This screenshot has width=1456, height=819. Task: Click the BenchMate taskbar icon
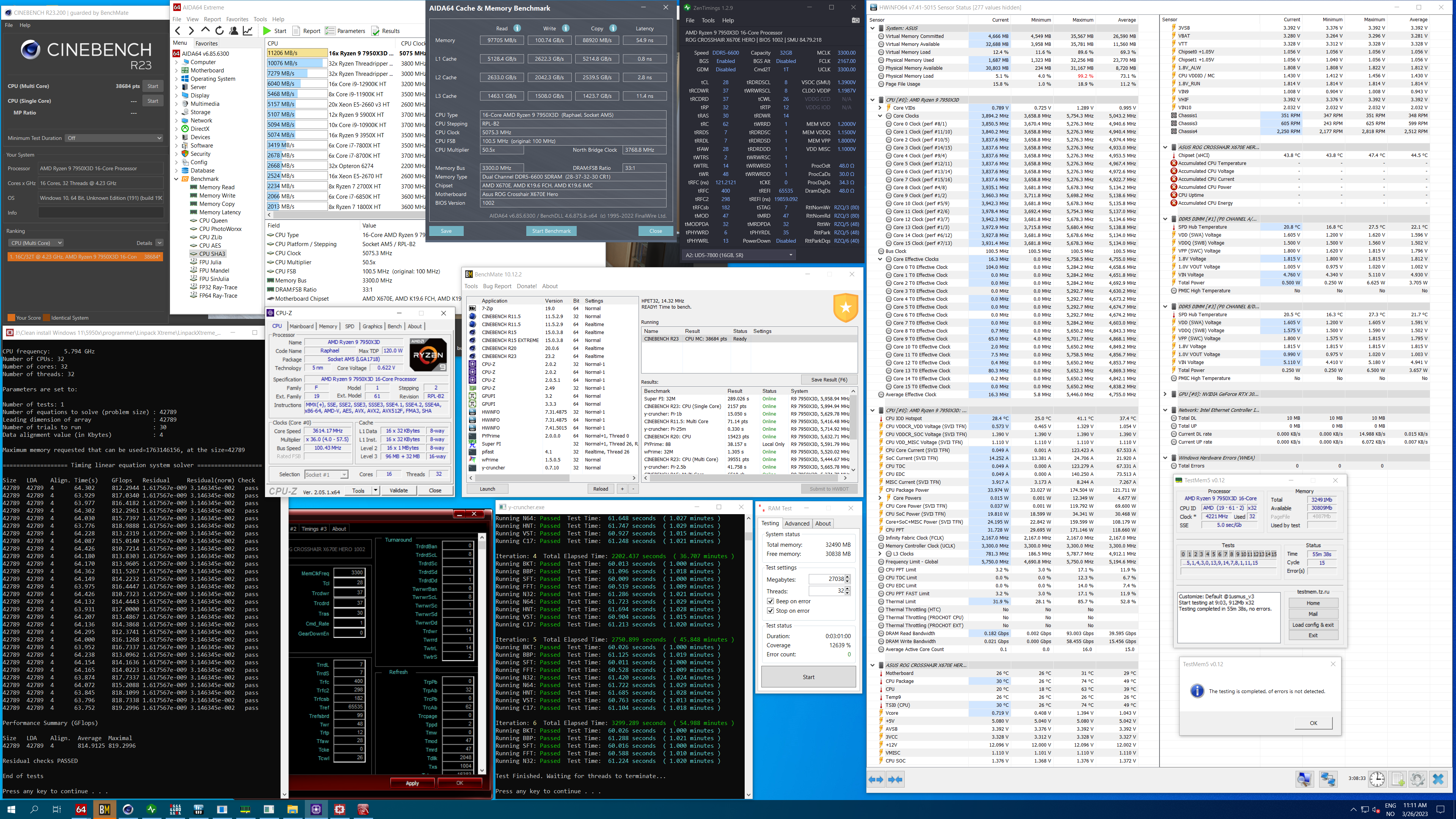(x=105, y=810)
